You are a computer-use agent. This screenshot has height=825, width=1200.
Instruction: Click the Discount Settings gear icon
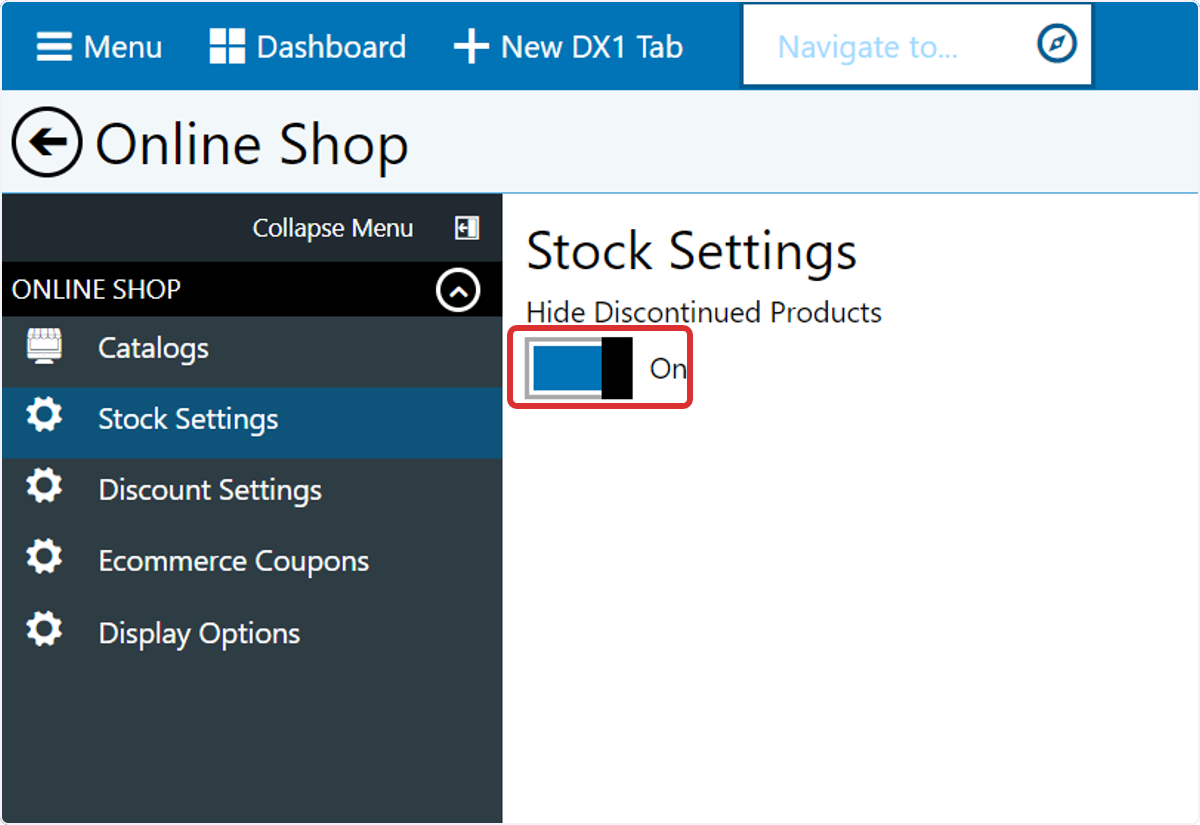[44, 487]
